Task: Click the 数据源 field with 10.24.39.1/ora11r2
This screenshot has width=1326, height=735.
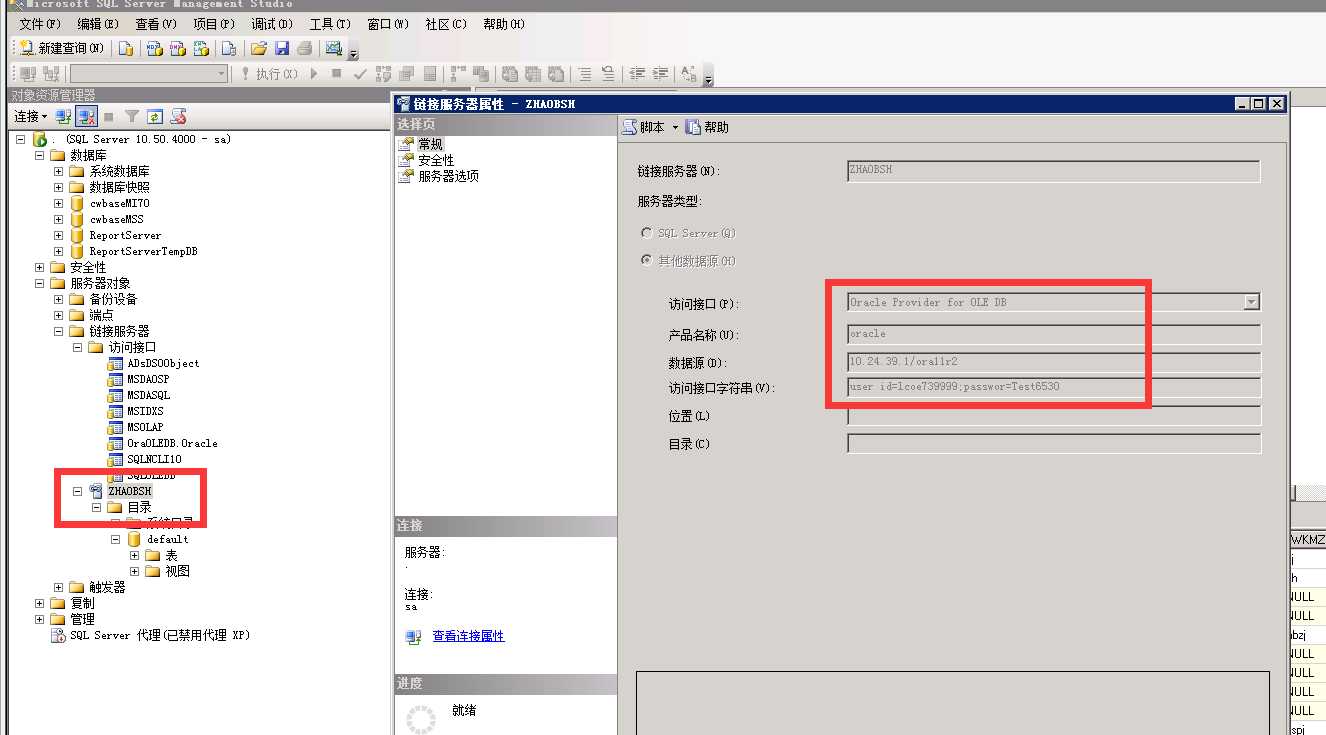Action: pyautogui.click(x=1053, y=362)
